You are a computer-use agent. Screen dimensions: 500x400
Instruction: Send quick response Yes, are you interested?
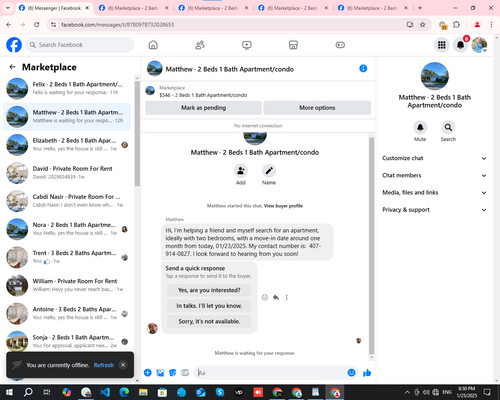tap(209, 290)
